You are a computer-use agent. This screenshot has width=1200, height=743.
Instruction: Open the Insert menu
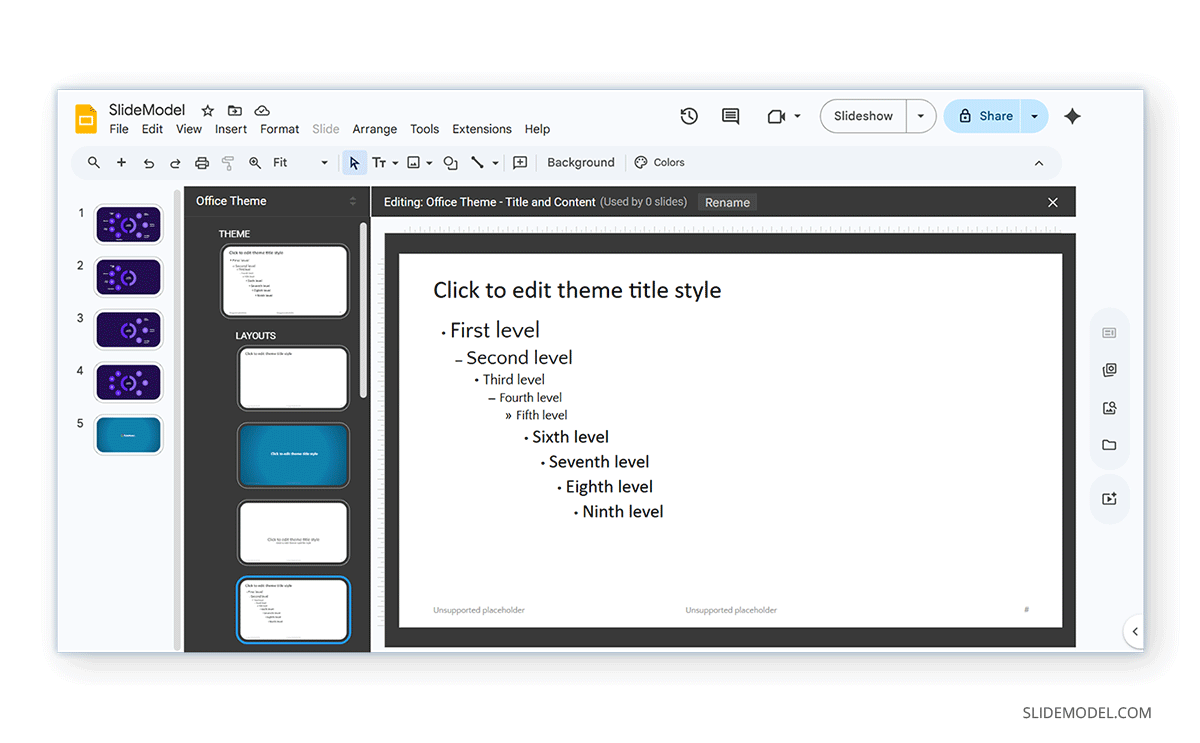point(231,129)
